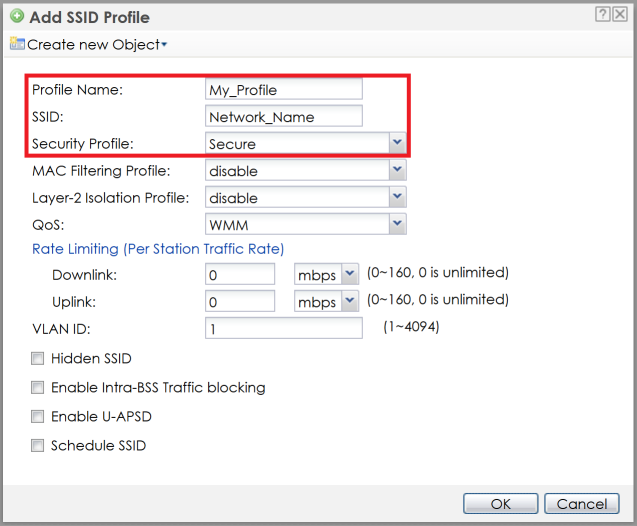Toggle the Enable U-APSD checkbox
637x526 pixels.
[x=37, y=417]
